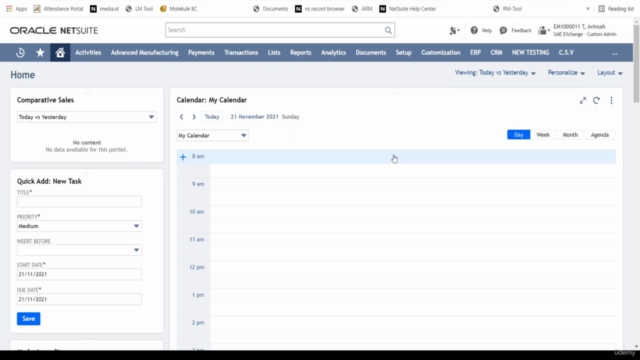The image size is (640, 360).
Task: Open the Insert Before dropdown
Action: [79, 250]
